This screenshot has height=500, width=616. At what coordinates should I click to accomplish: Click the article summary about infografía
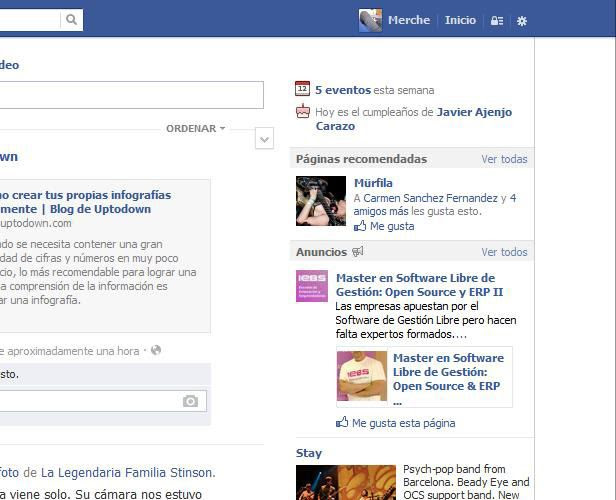pos(98,272)
